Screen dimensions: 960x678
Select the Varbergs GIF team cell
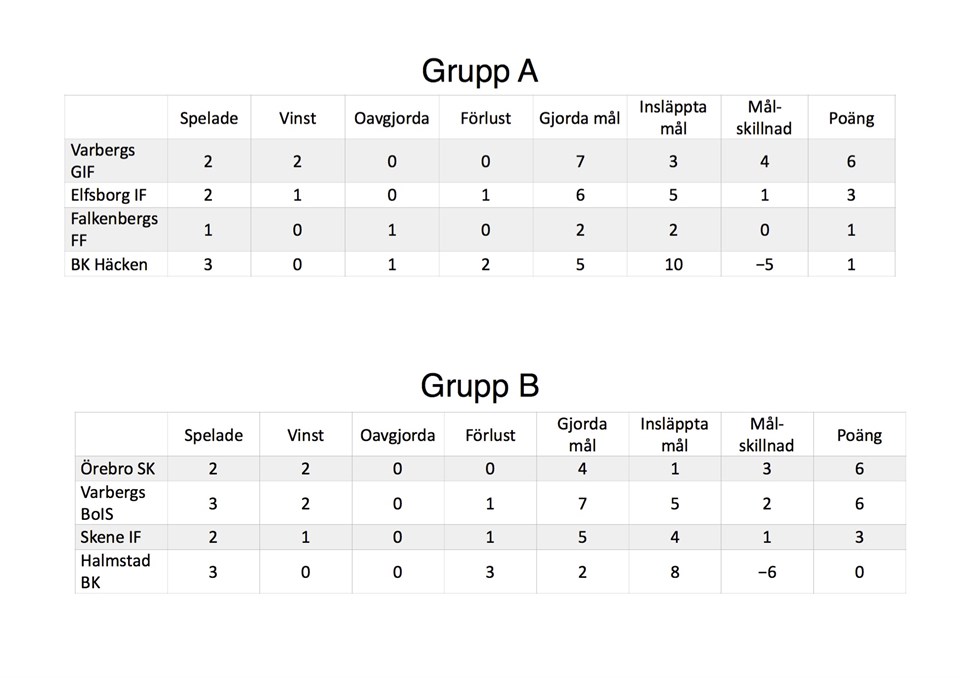coord(102,160)
